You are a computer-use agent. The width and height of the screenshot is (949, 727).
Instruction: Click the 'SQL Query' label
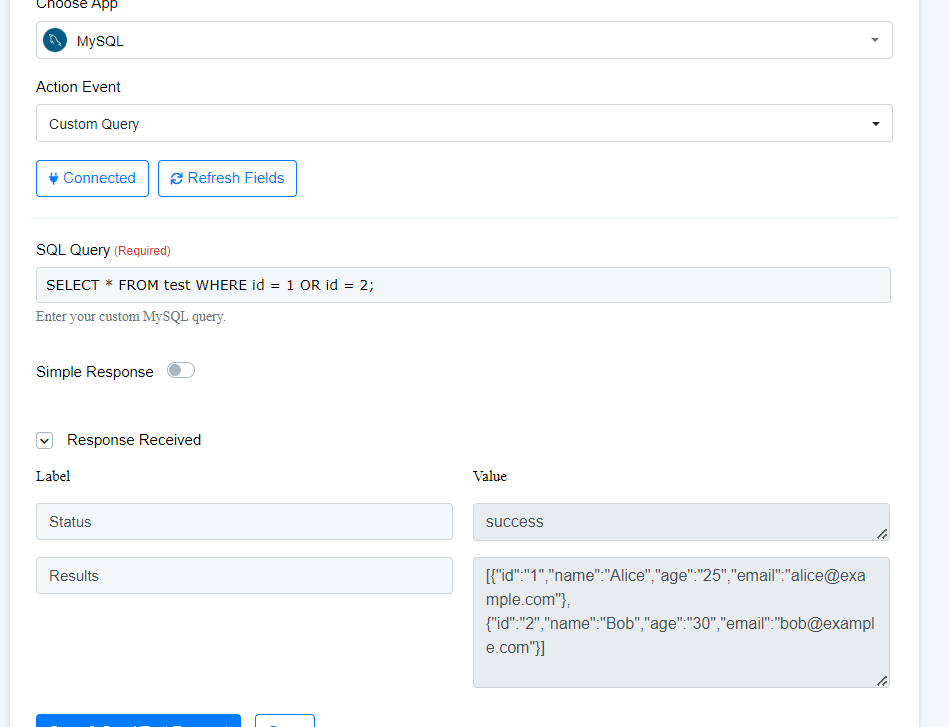73,250
